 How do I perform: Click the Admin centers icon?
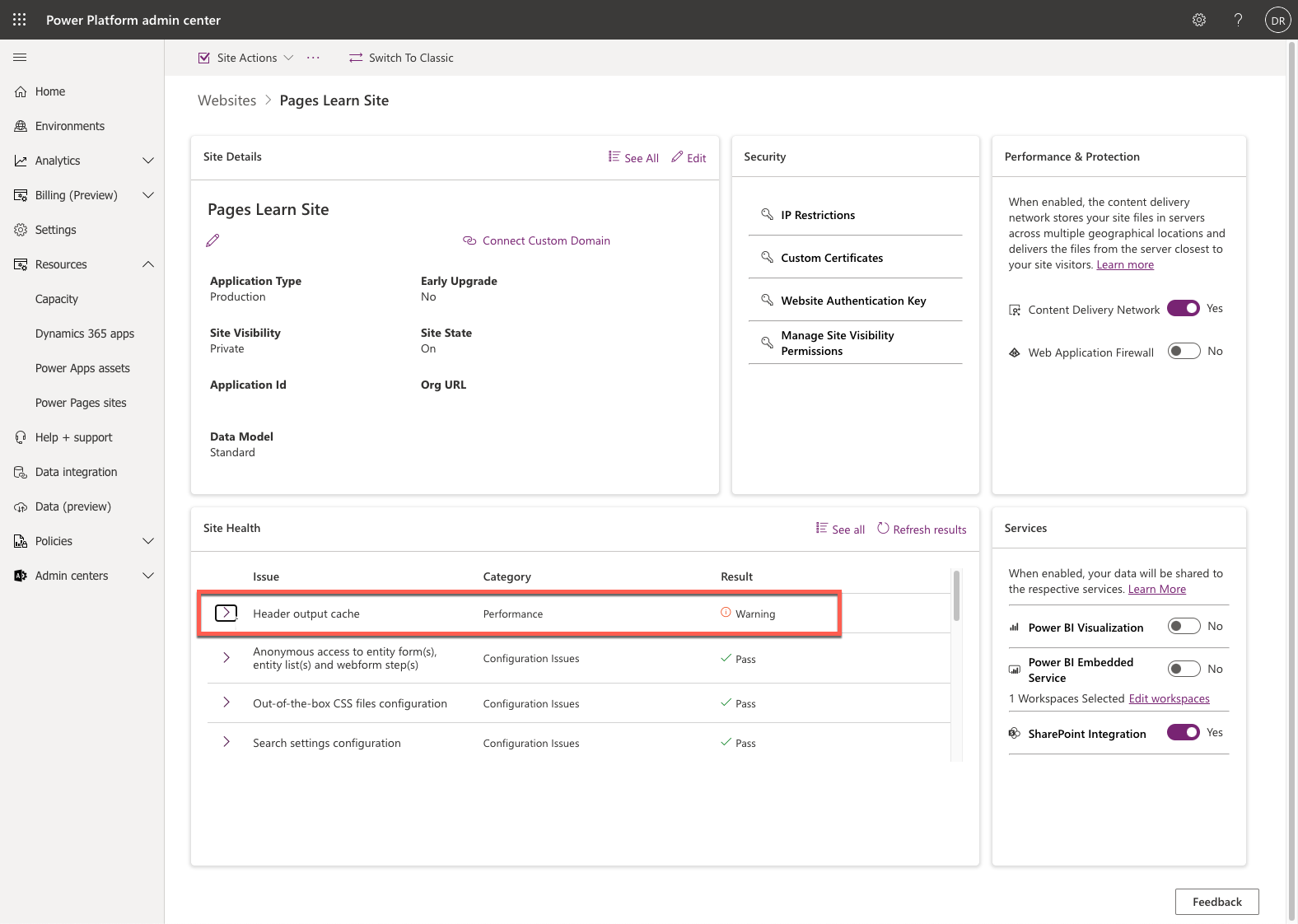21,576
